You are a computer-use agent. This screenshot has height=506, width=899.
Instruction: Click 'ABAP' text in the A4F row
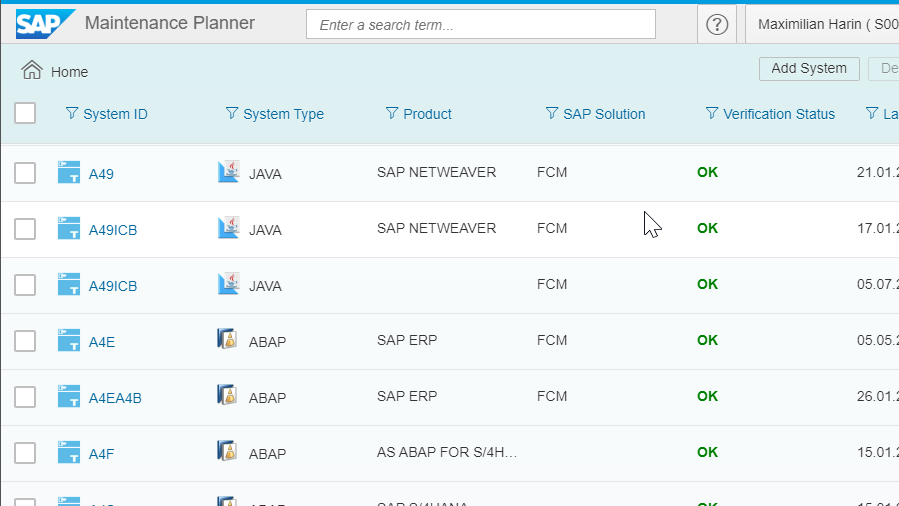tap(267, 454)
